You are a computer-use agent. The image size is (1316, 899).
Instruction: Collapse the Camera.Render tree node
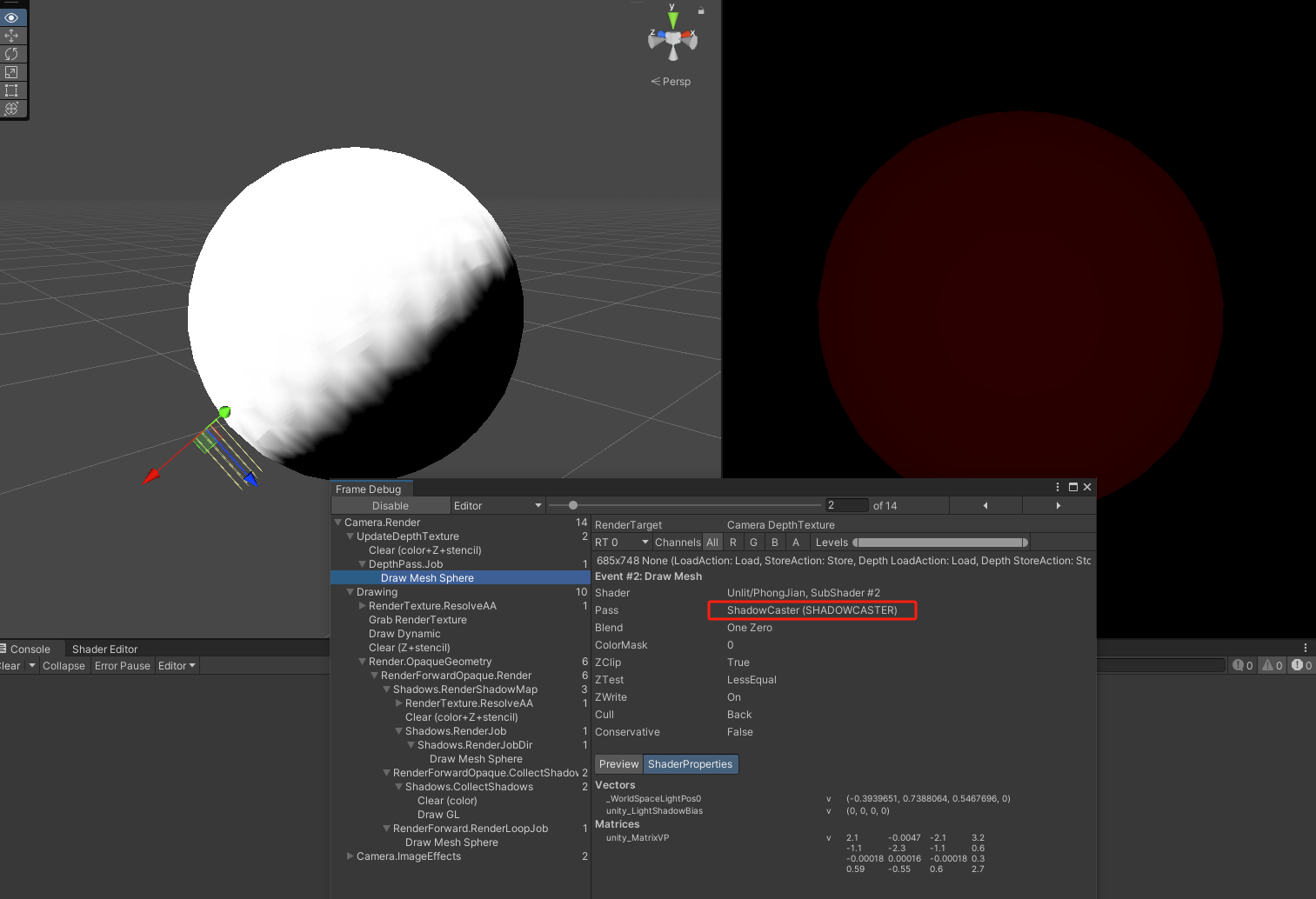coord(337,523)
